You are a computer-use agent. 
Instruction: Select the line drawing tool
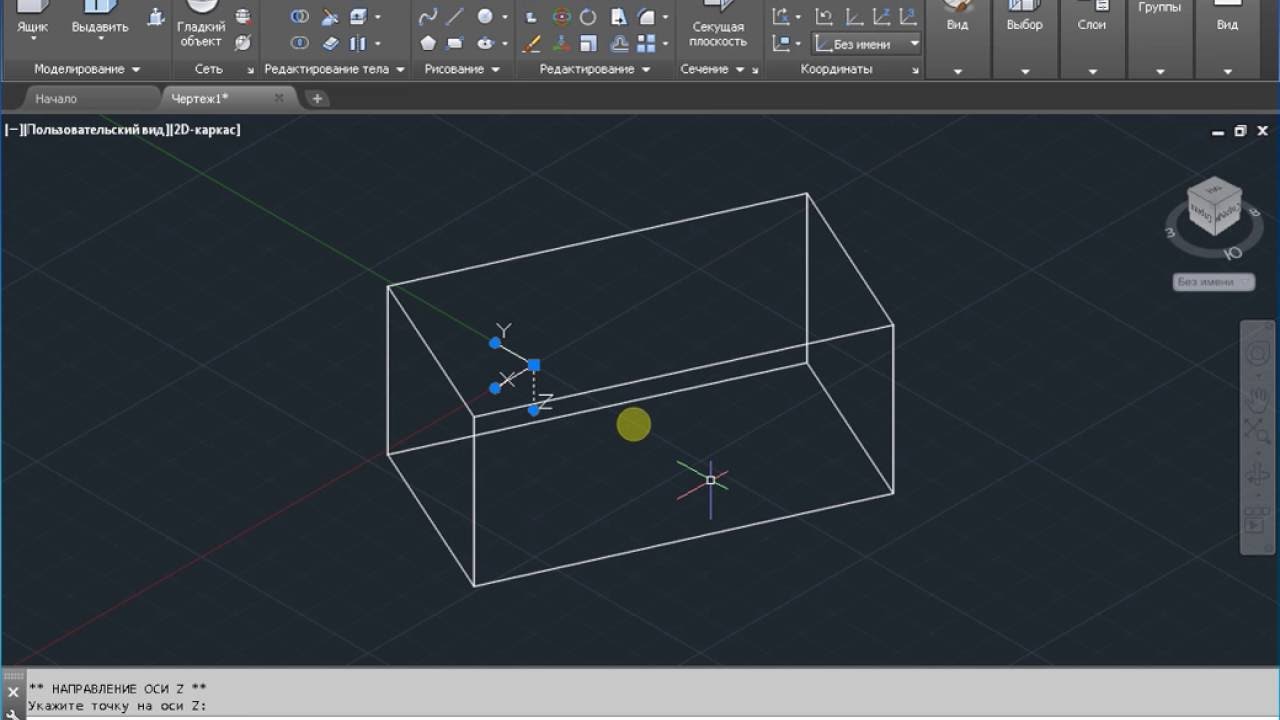[455, 16]
